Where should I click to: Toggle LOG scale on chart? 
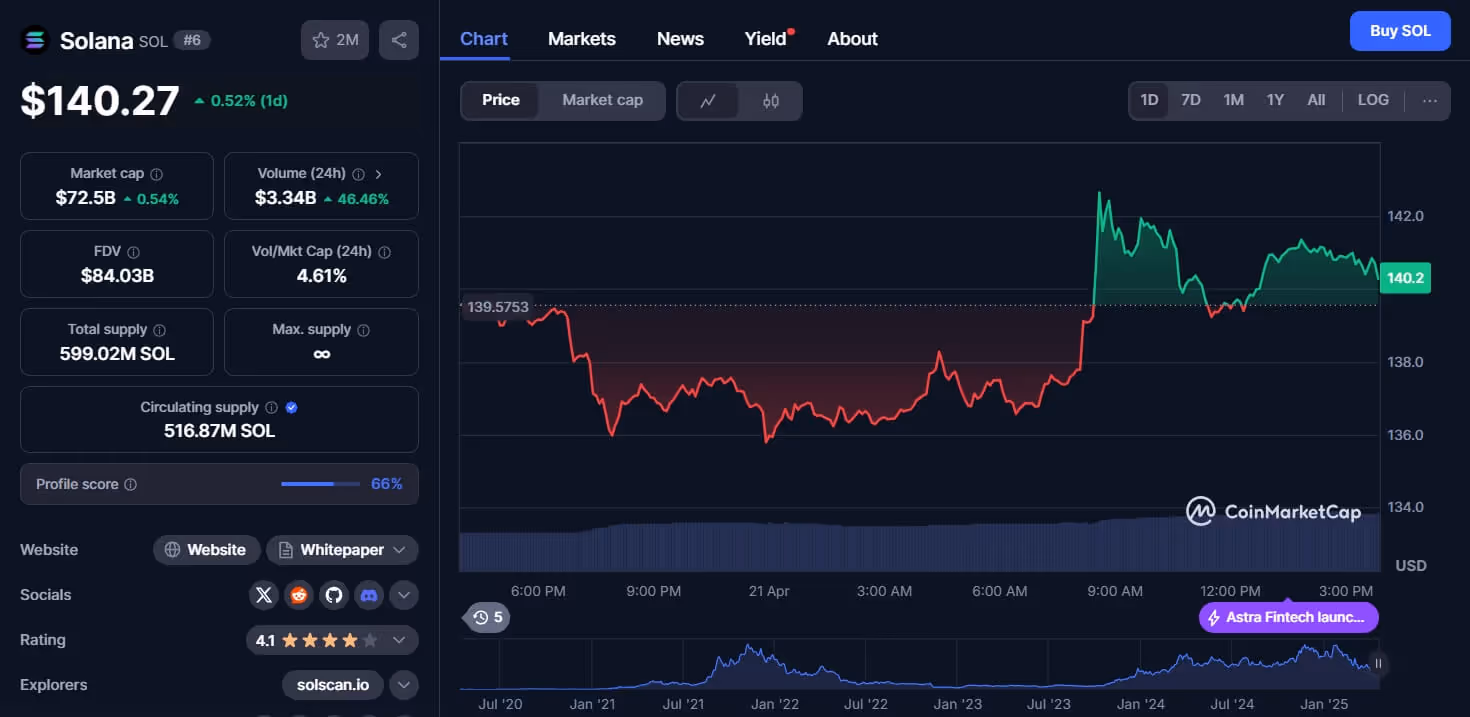pyautogui.click(x=1373, y=100)
